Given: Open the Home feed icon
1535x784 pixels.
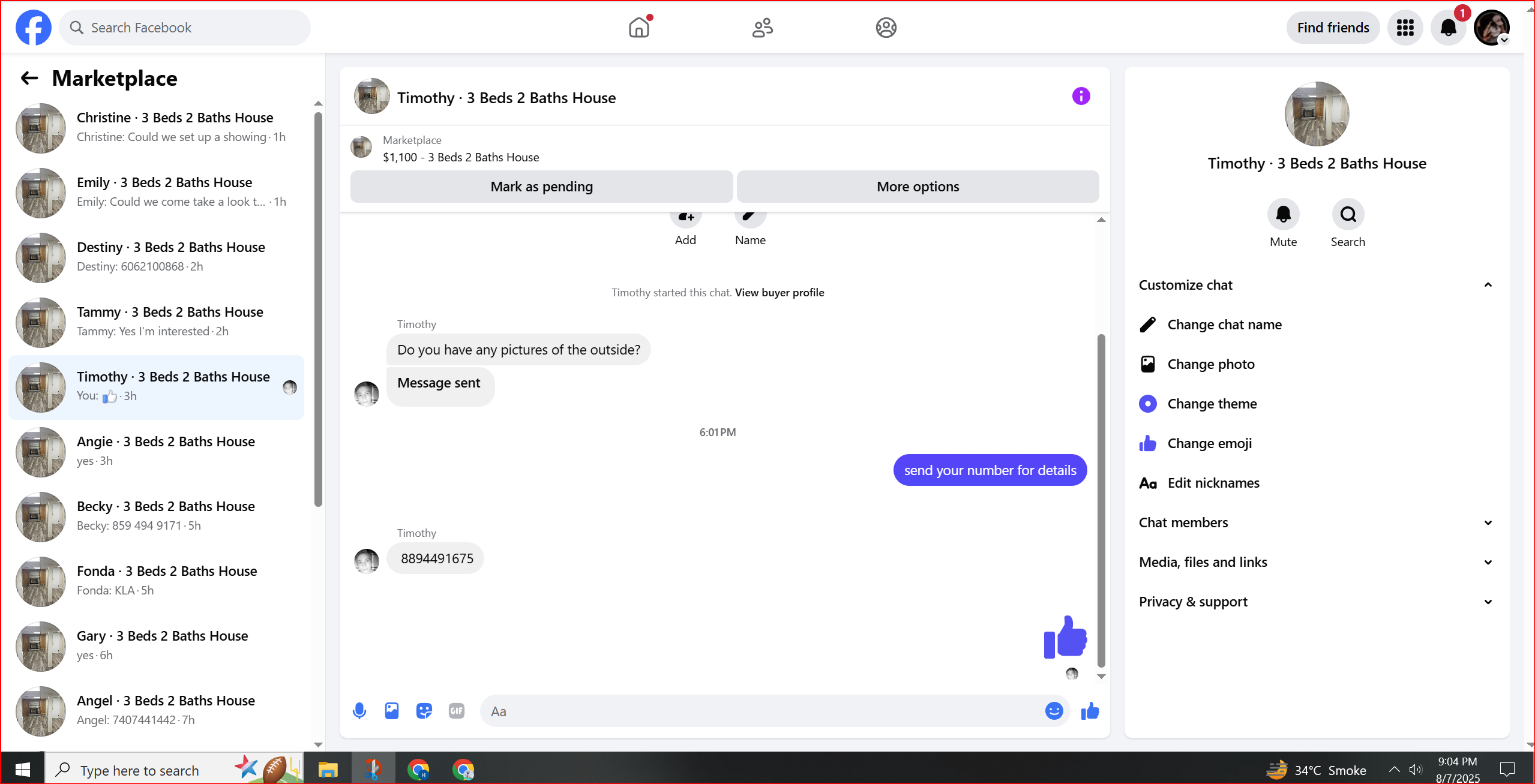Looking at the screenshot, I should 639,28.
